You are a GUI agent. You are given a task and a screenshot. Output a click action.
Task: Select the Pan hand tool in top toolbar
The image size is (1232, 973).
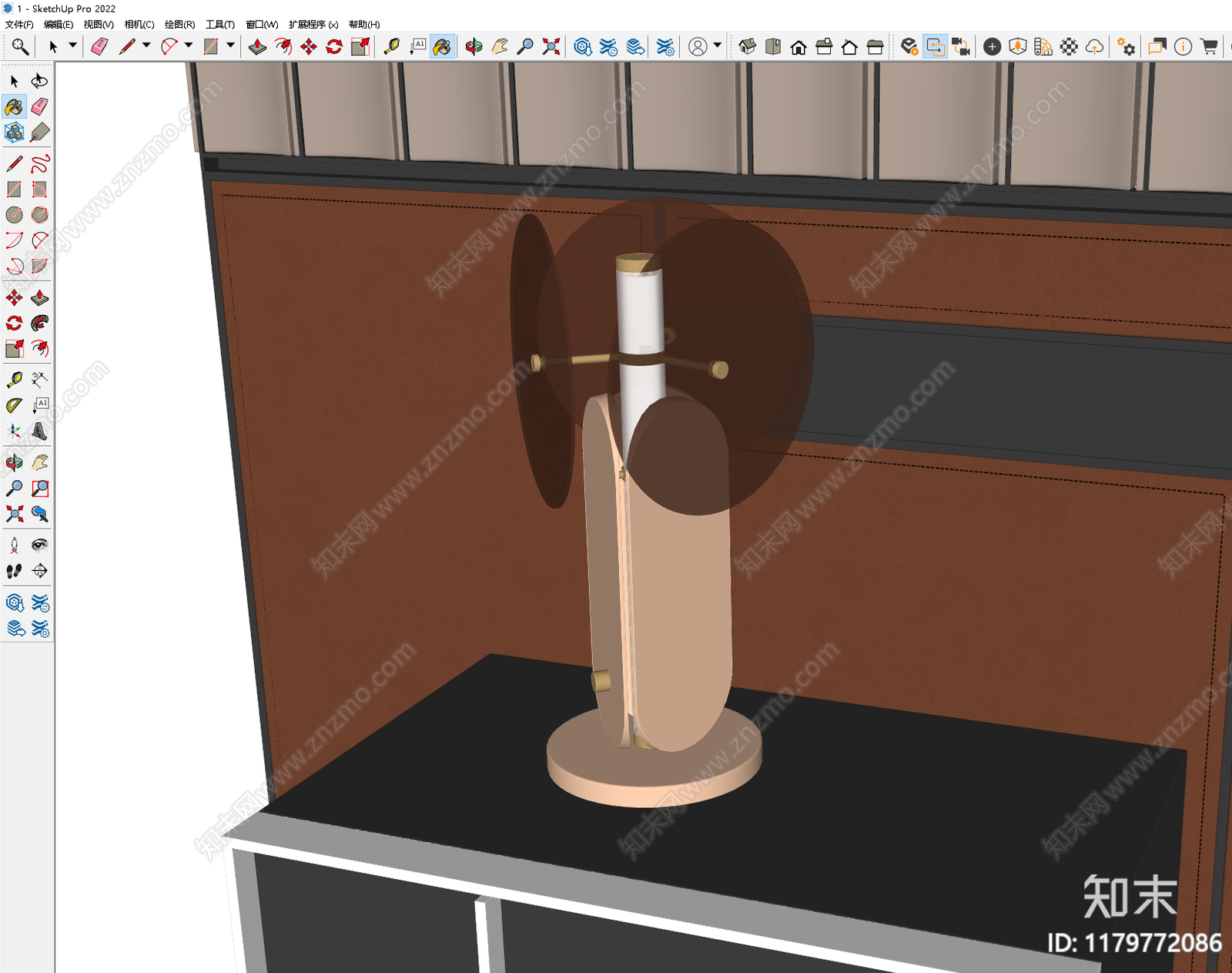[500, 47]
